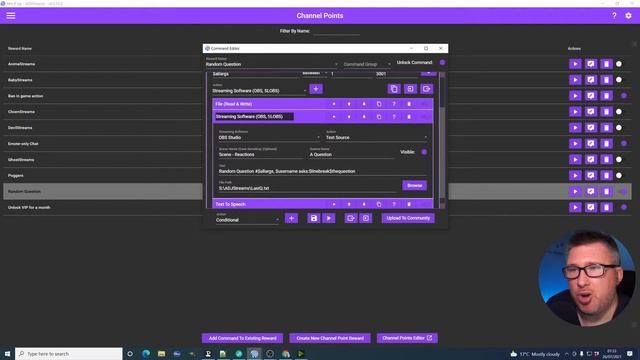Toggle BabyStreams enabled switch
The width and height of the screenshot is (640, 360).
click(619, 80)
